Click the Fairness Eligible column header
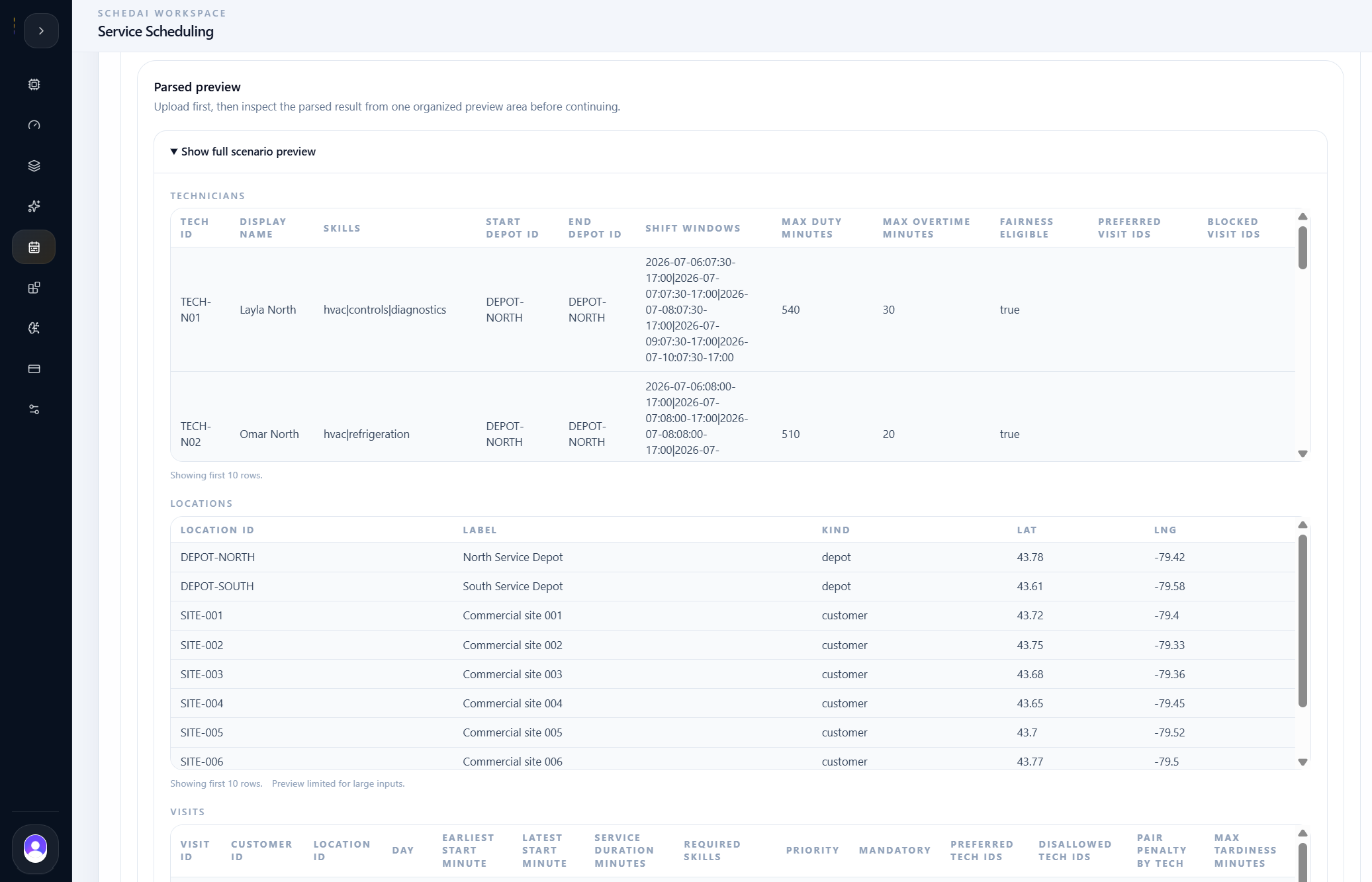 point(1026,228)
